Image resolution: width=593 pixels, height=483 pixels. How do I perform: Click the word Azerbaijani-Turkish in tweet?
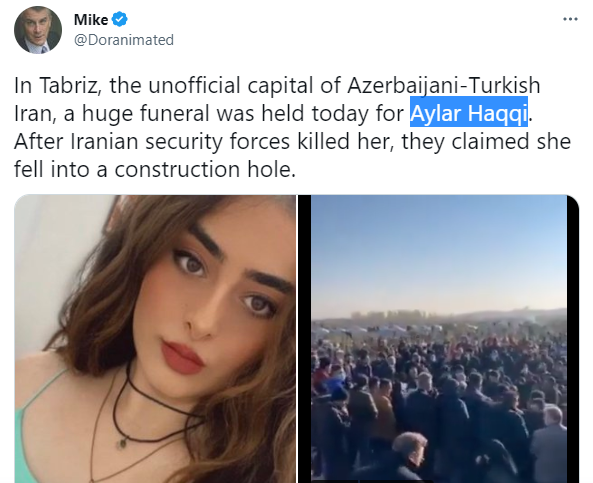[x=444, y=85]
